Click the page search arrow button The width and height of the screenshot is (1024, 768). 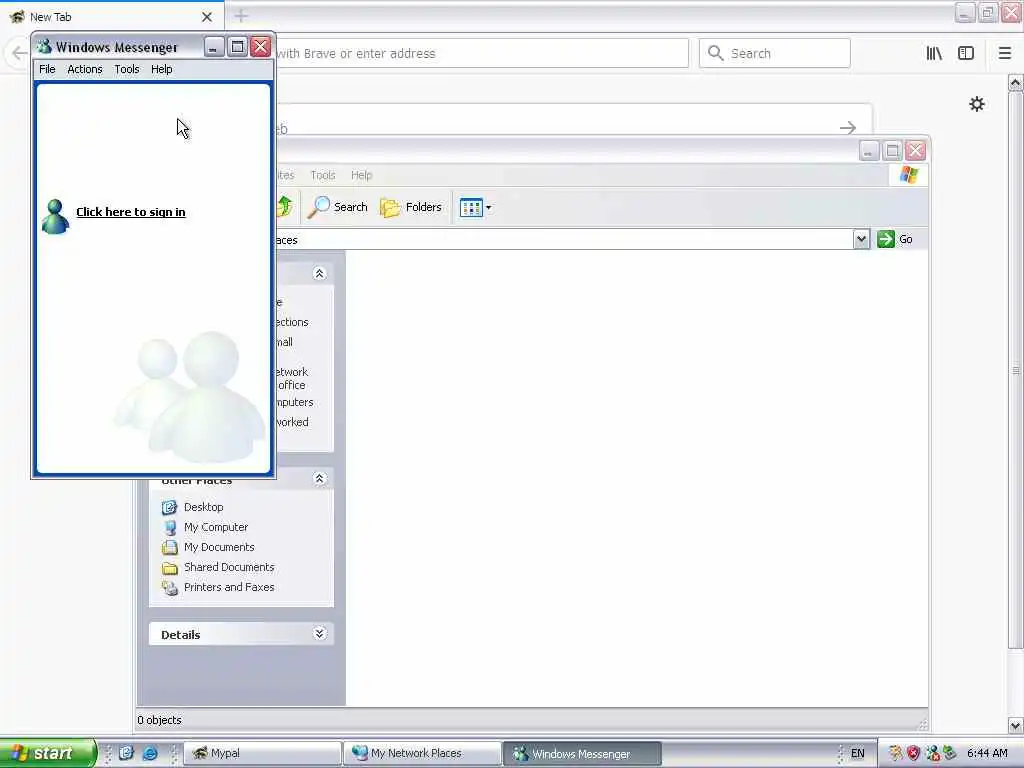pos(848,127)
